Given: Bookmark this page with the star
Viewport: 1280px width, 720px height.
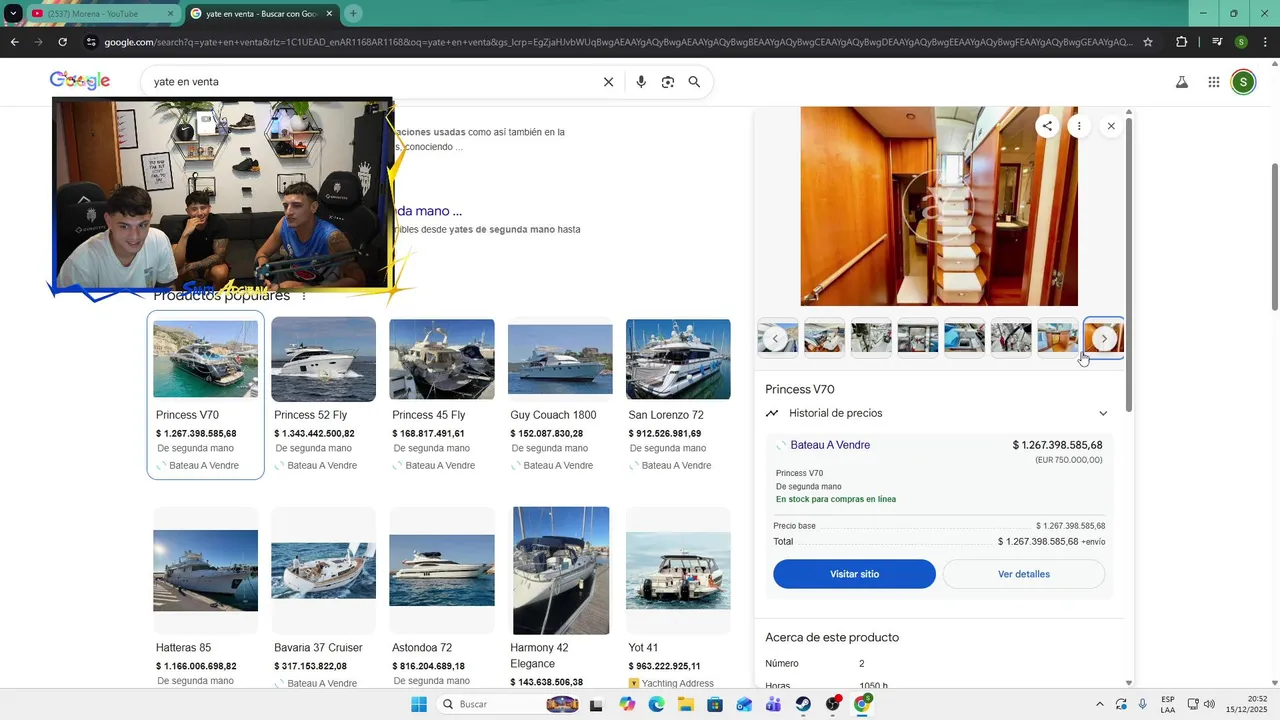Looking at the screenshot, I should [1148, 42].
